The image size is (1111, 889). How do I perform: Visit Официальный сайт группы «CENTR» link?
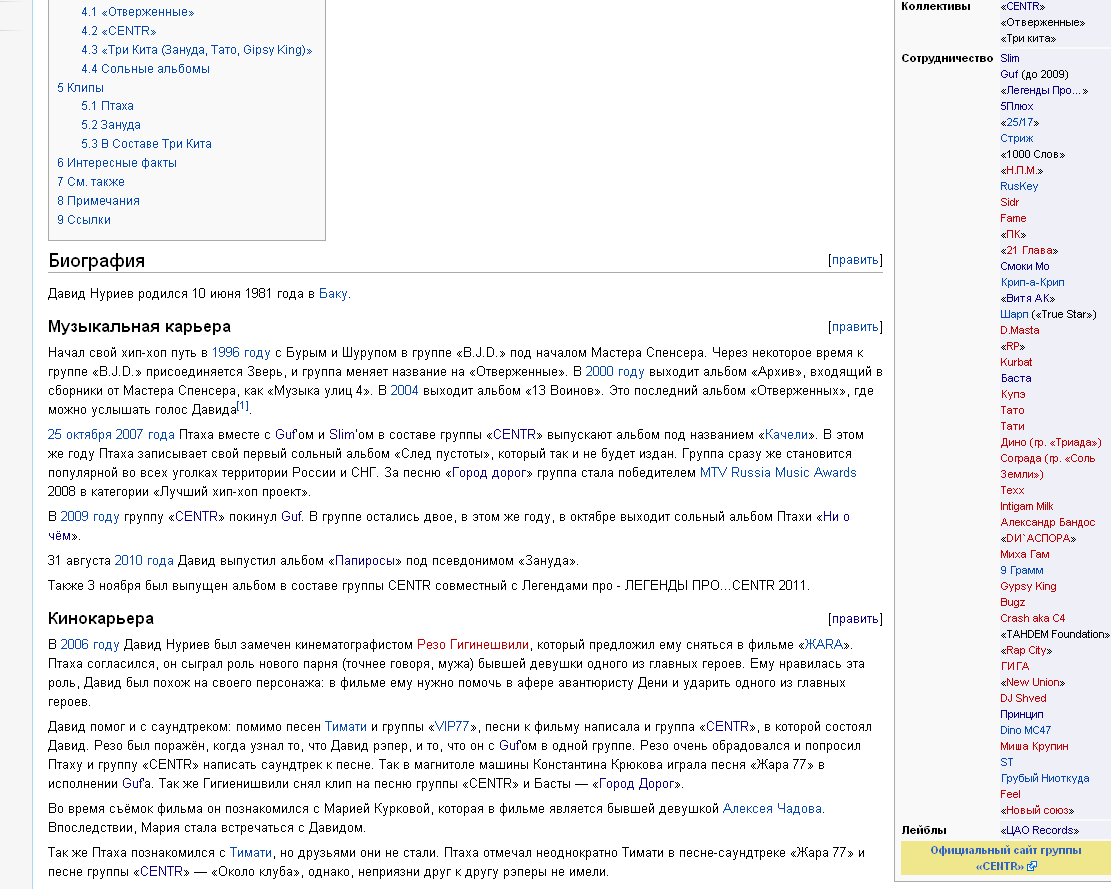pos(1005,858)
